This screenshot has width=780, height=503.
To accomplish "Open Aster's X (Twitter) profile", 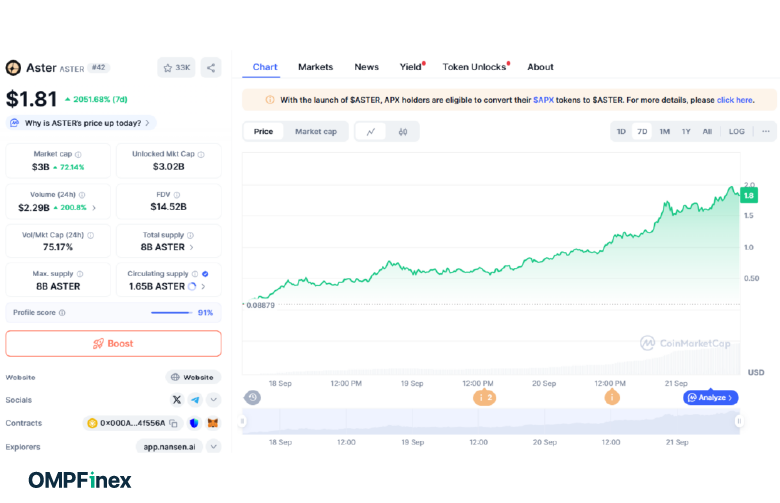I will [x=177, y=400].
